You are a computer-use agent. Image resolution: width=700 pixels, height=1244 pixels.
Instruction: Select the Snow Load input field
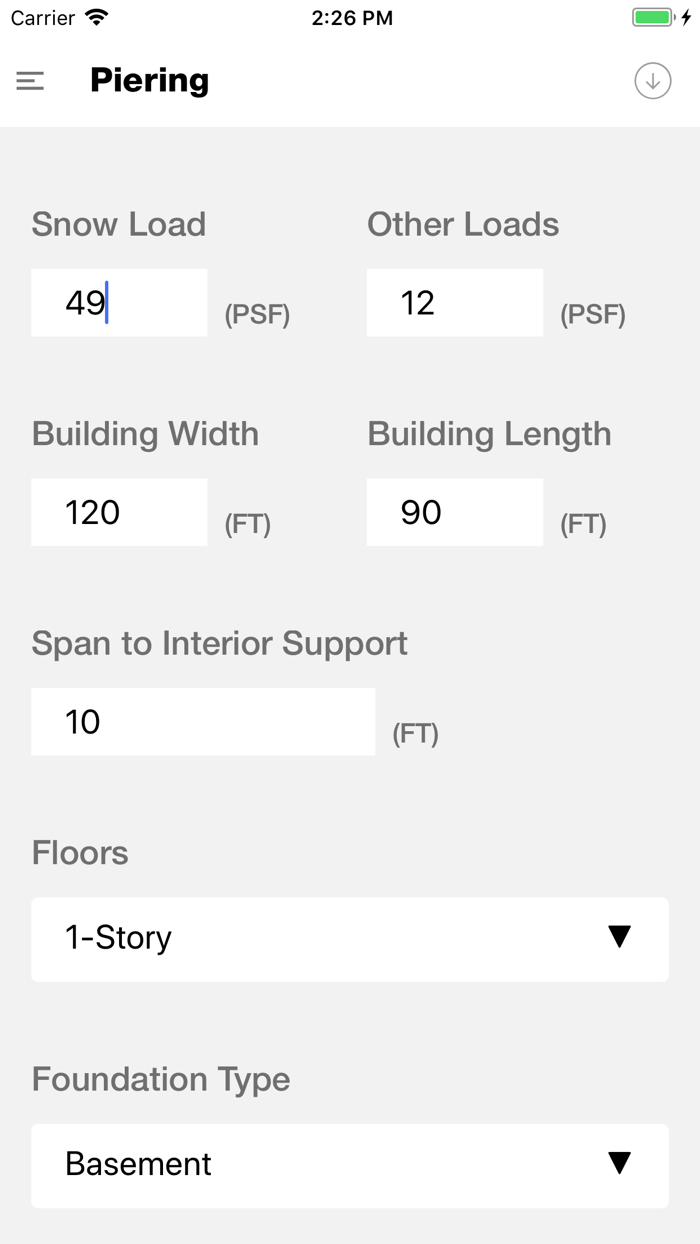pos(119,302)
